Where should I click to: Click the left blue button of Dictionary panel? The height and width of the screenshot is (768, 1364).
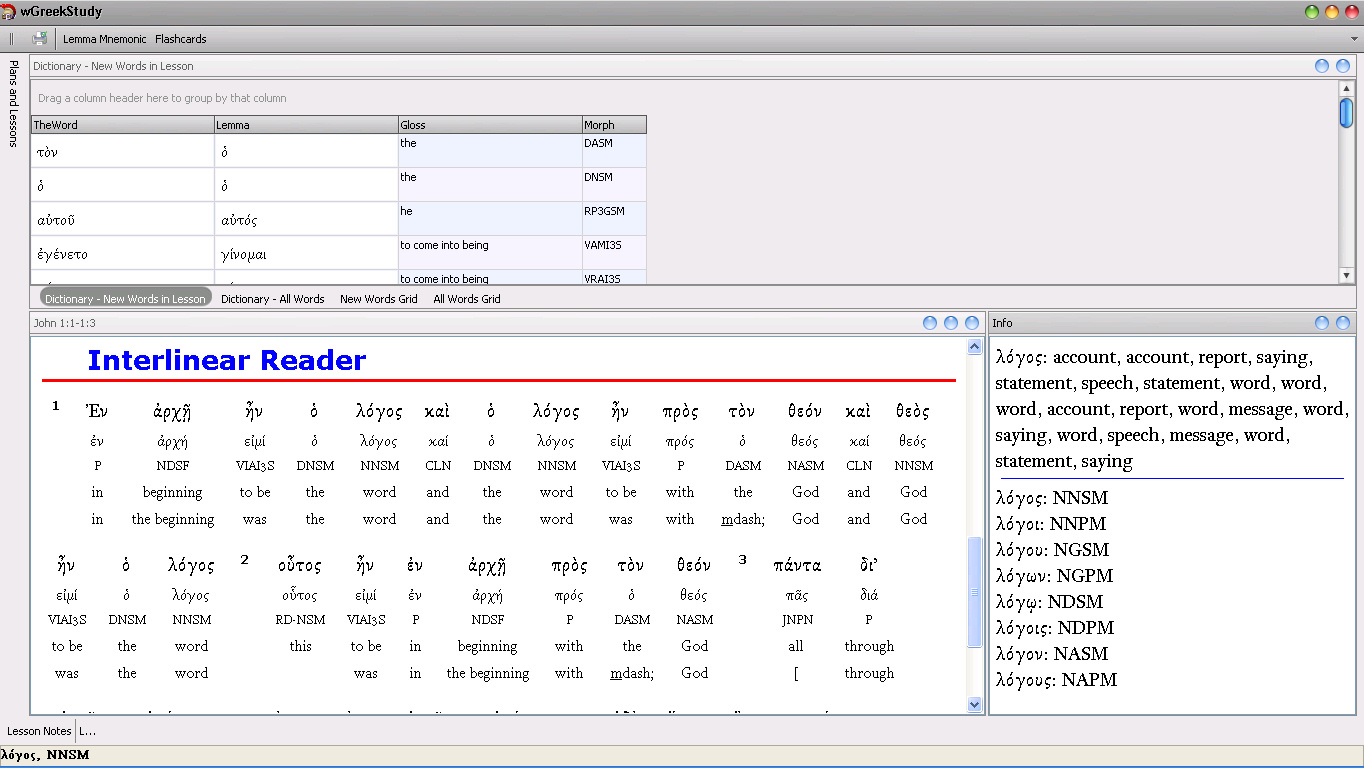(1322, 66)
